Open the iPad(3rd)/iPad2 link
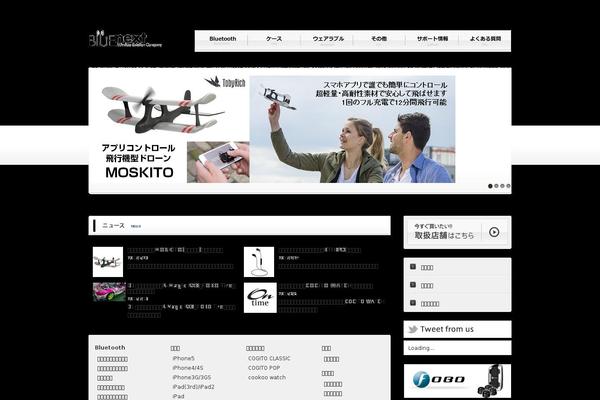Viewport: 600px width, 400px height. tap(193, 387)
